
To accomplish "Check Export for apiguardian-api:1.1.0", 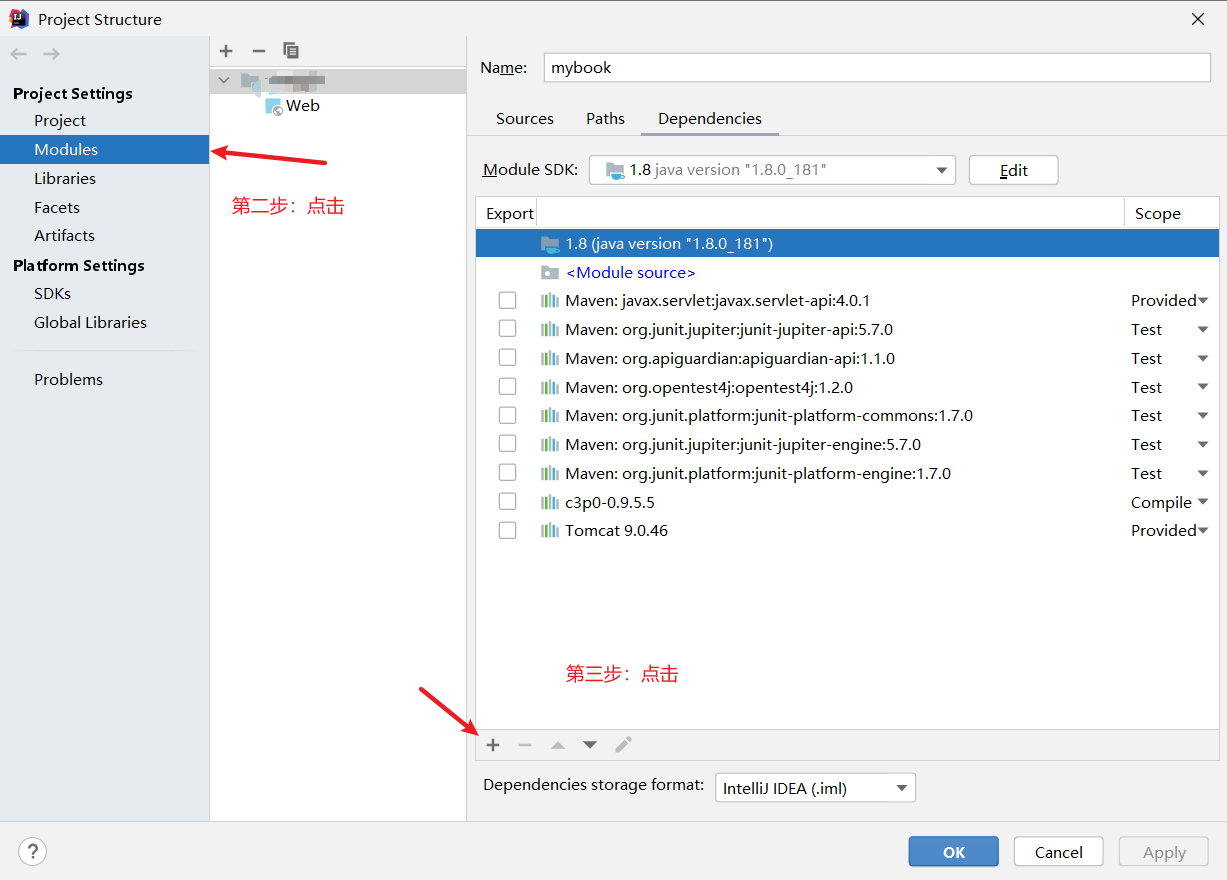I will pos(508,358).
